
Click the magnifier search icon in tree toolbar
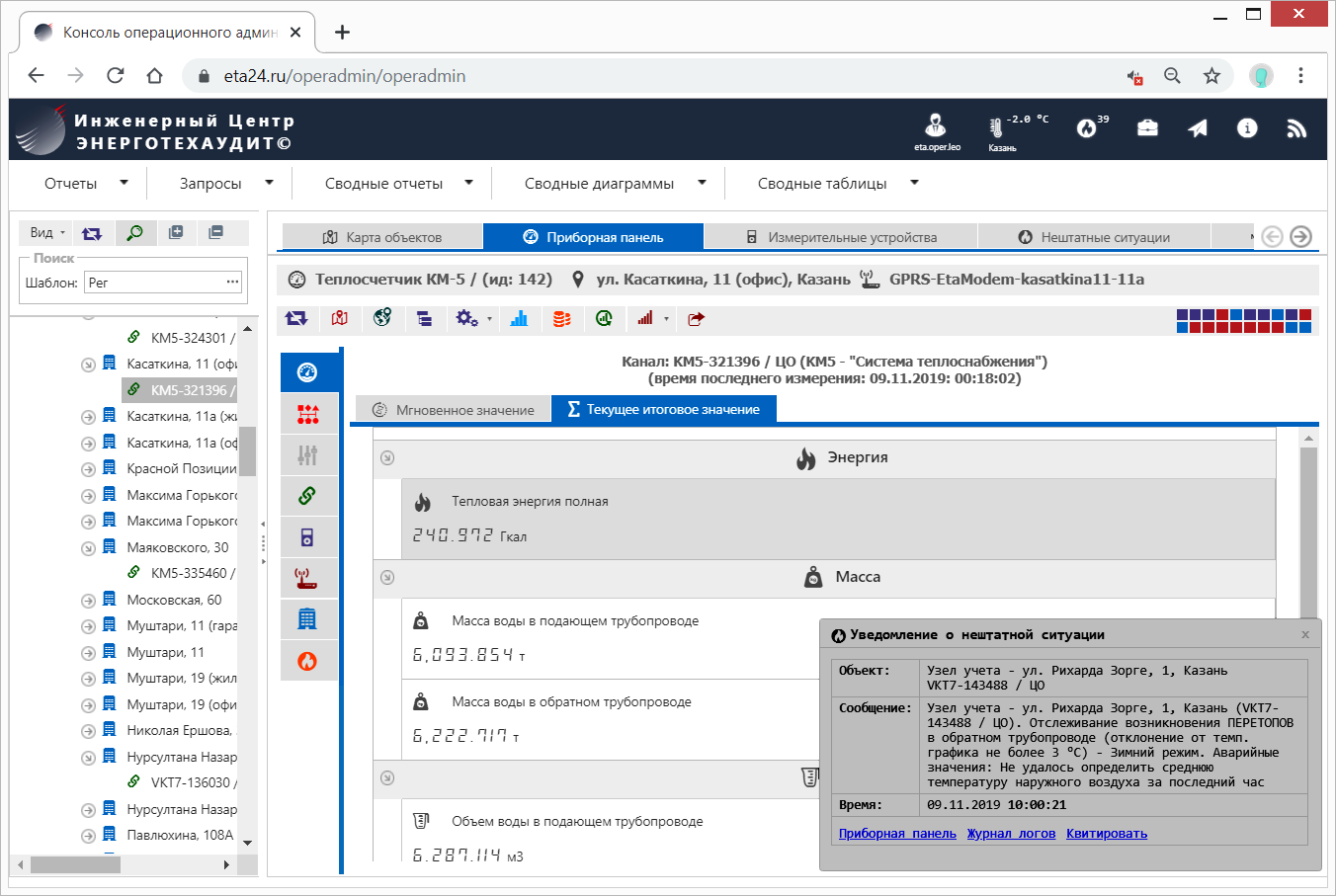134,233
